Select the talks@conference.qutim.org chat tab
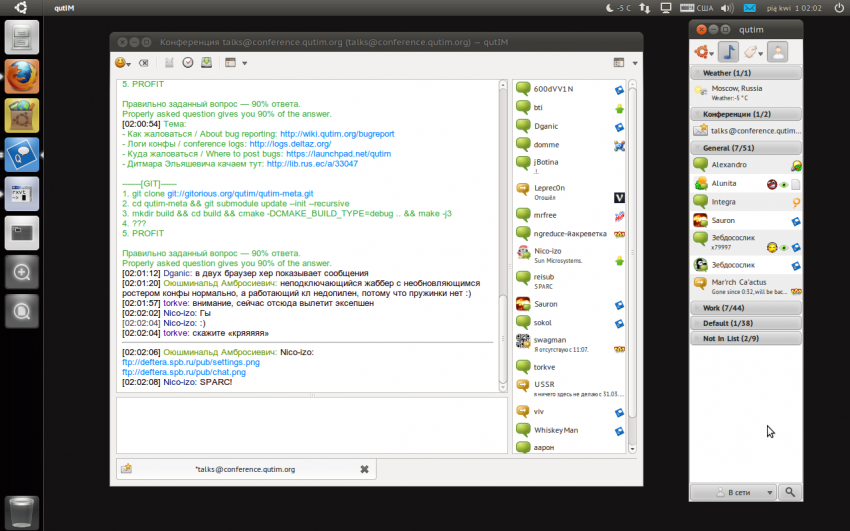This screenshot has width=850, height=531. tap(245, 468)
